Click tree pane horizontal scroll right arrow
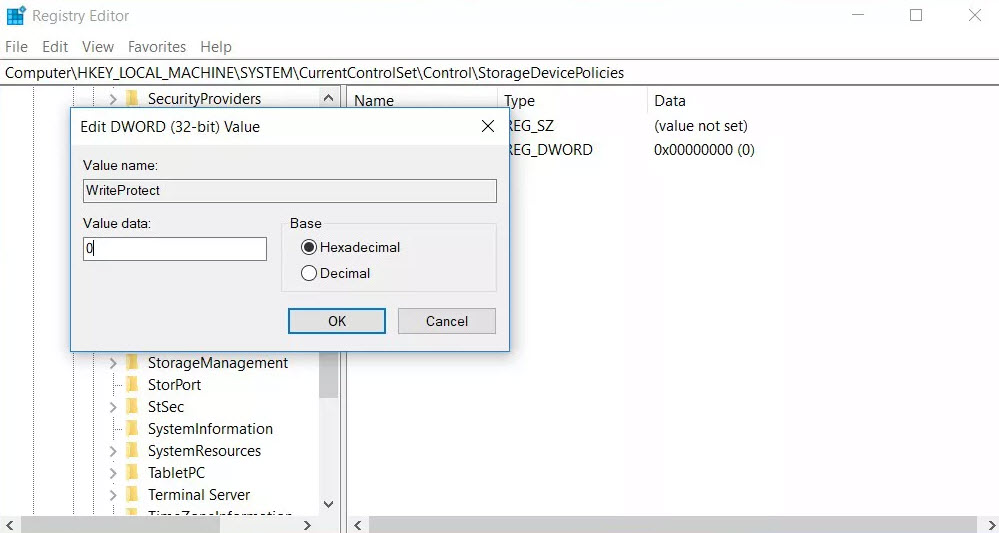999x533 pixels. coord(307,525)
